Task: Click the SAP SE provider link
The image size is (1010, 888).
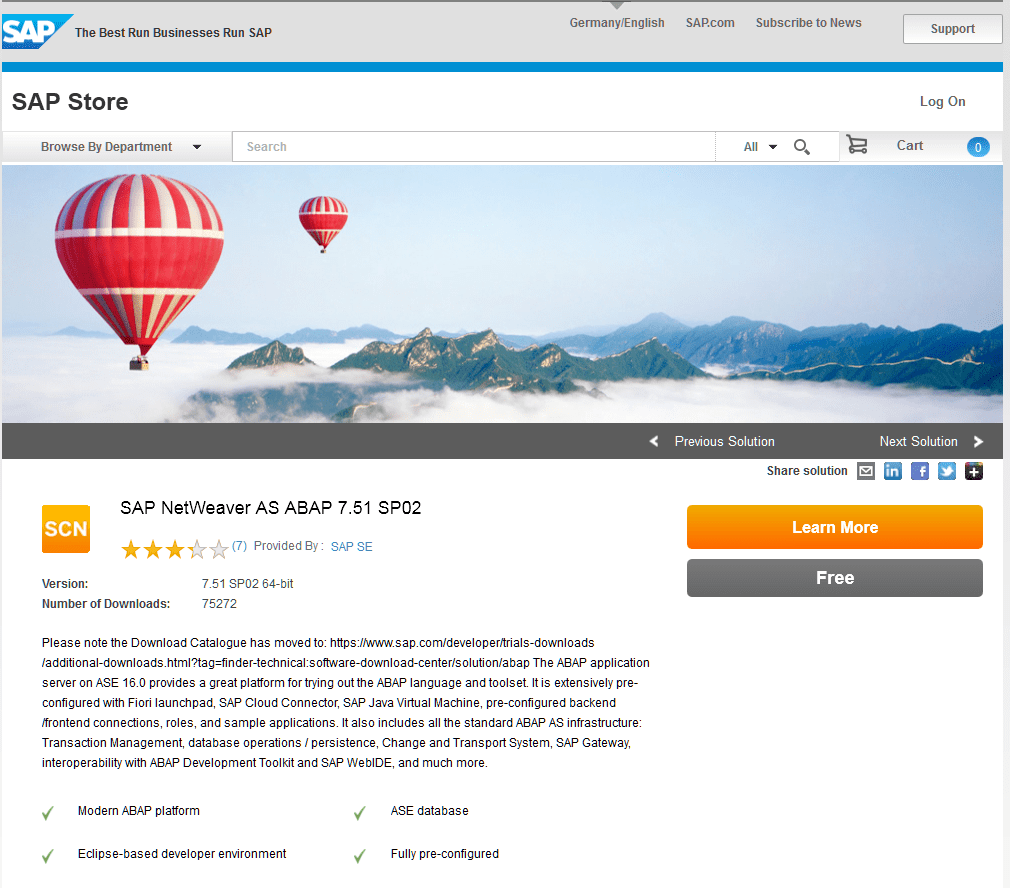Action: 352,547
